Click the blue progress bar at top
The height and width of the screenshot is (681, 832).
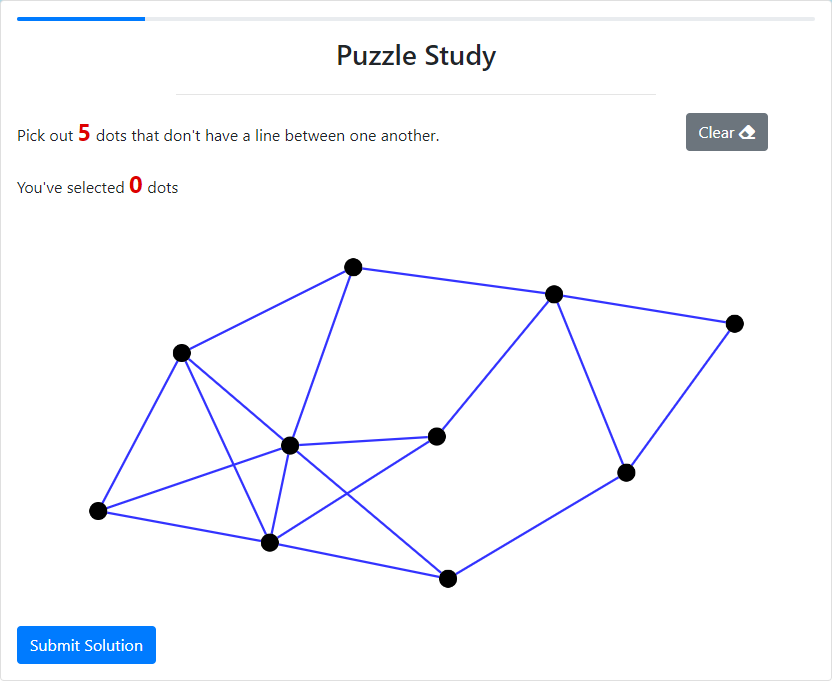coord(81,19)
